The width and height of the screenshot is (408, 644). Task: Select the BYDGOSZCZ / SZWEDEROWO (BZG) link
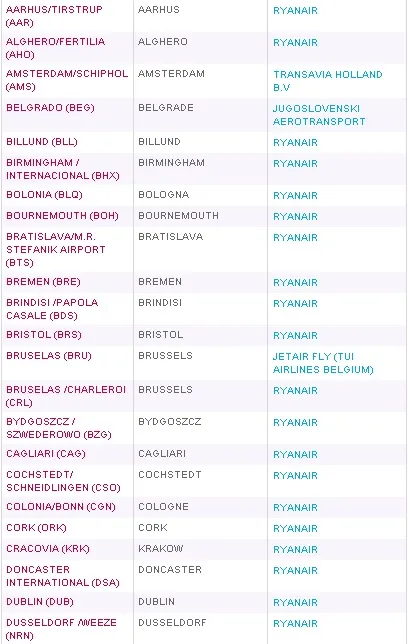(58, 428)
